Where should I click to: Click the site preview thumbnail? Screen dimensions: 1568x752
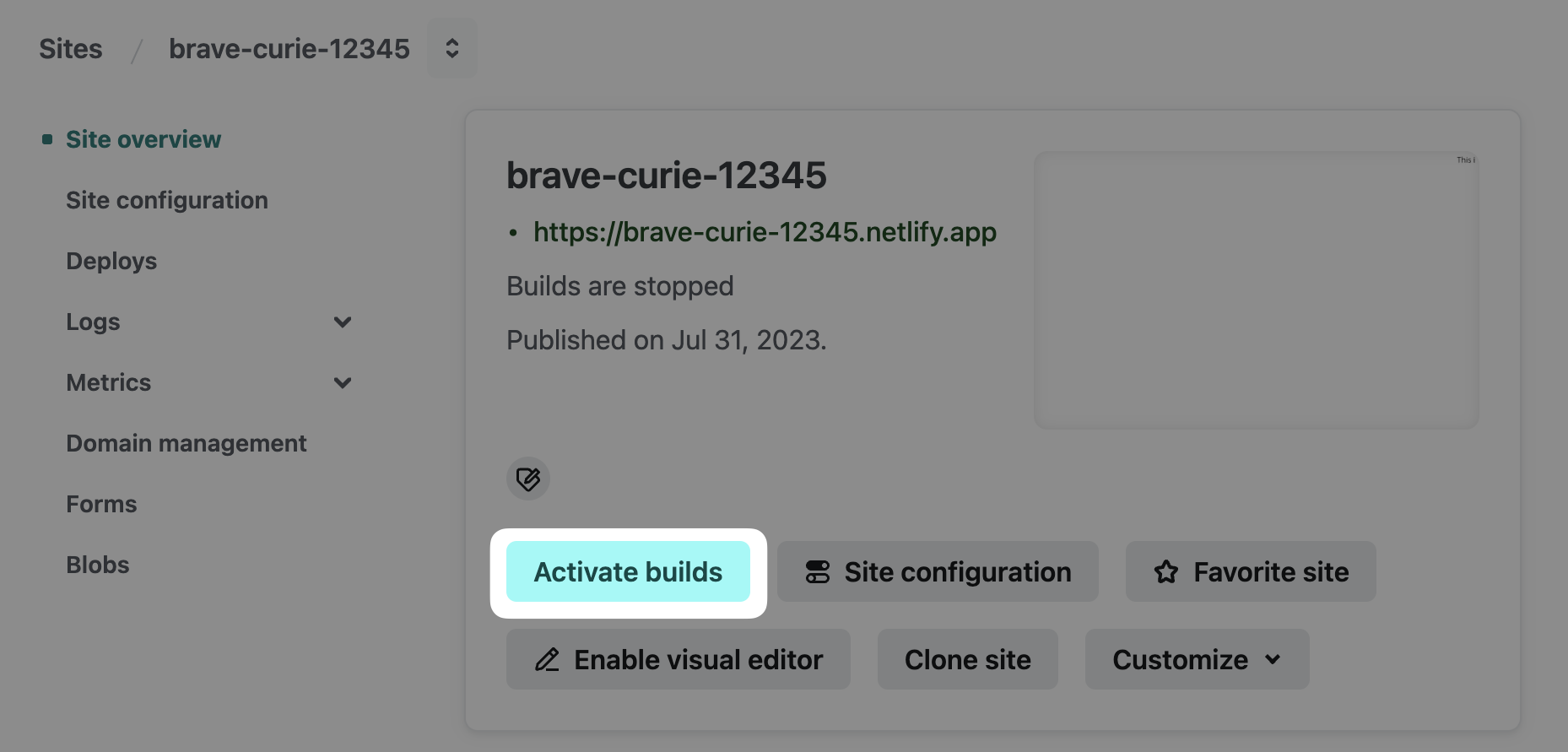[x=1256, y=290]
